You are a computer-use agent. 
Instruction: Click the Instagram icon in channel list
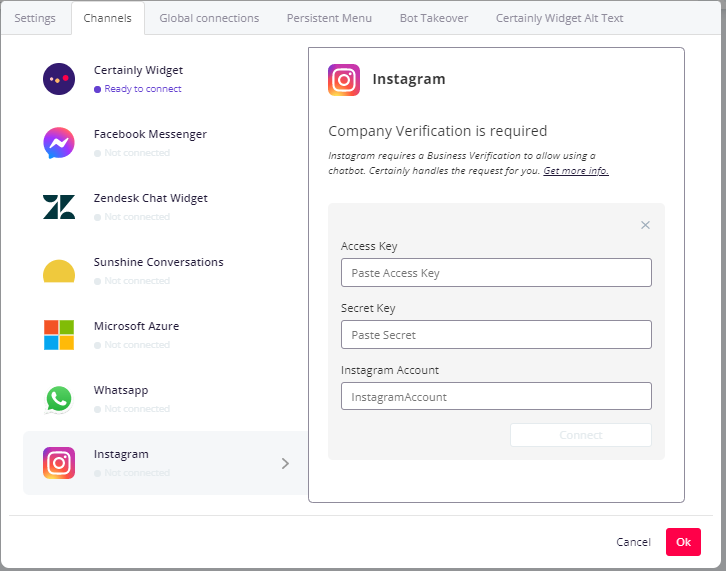pyautogui.click(x=59, y=463)
